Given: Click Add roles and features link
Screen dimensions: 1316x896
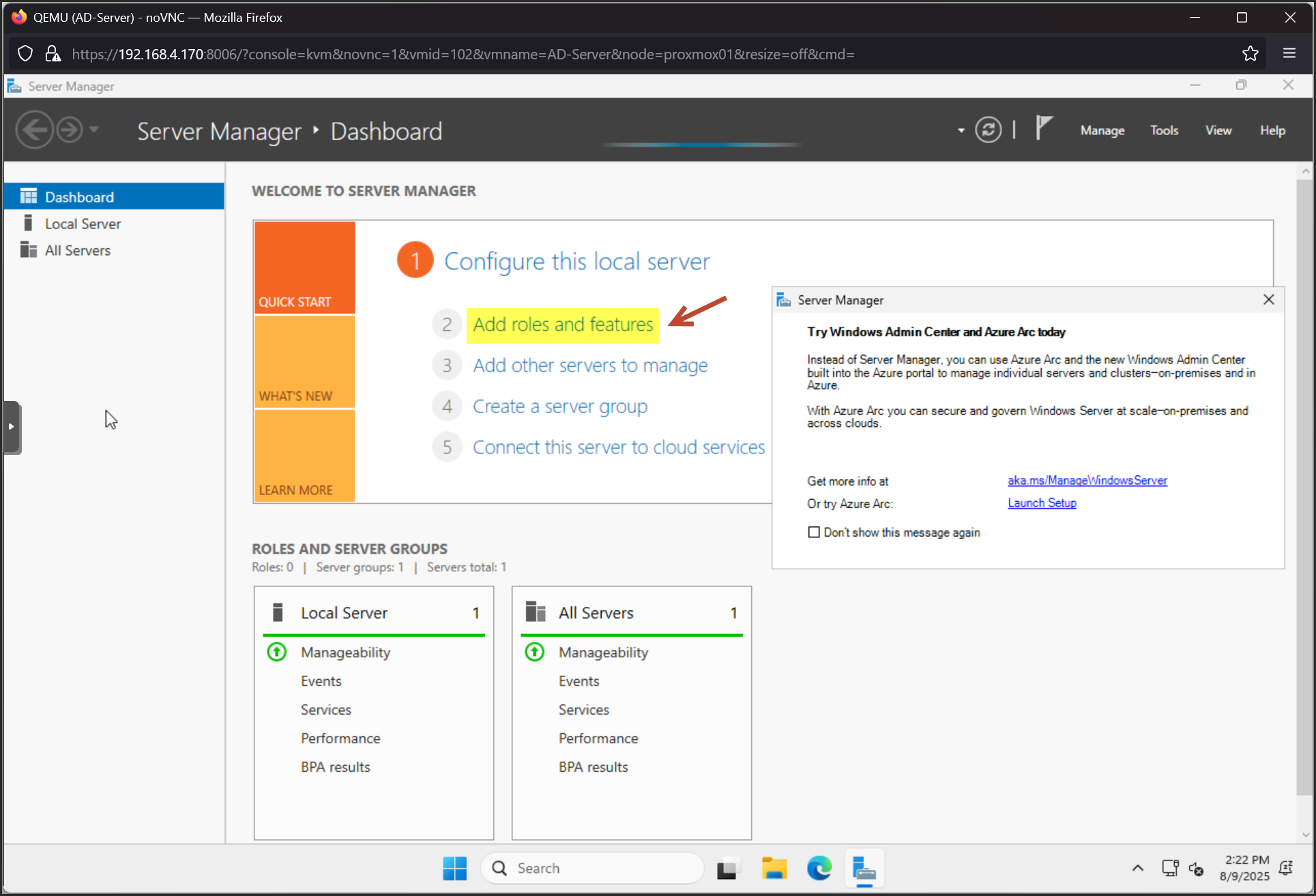Looking at the screenshot, I should click(563, 325).
